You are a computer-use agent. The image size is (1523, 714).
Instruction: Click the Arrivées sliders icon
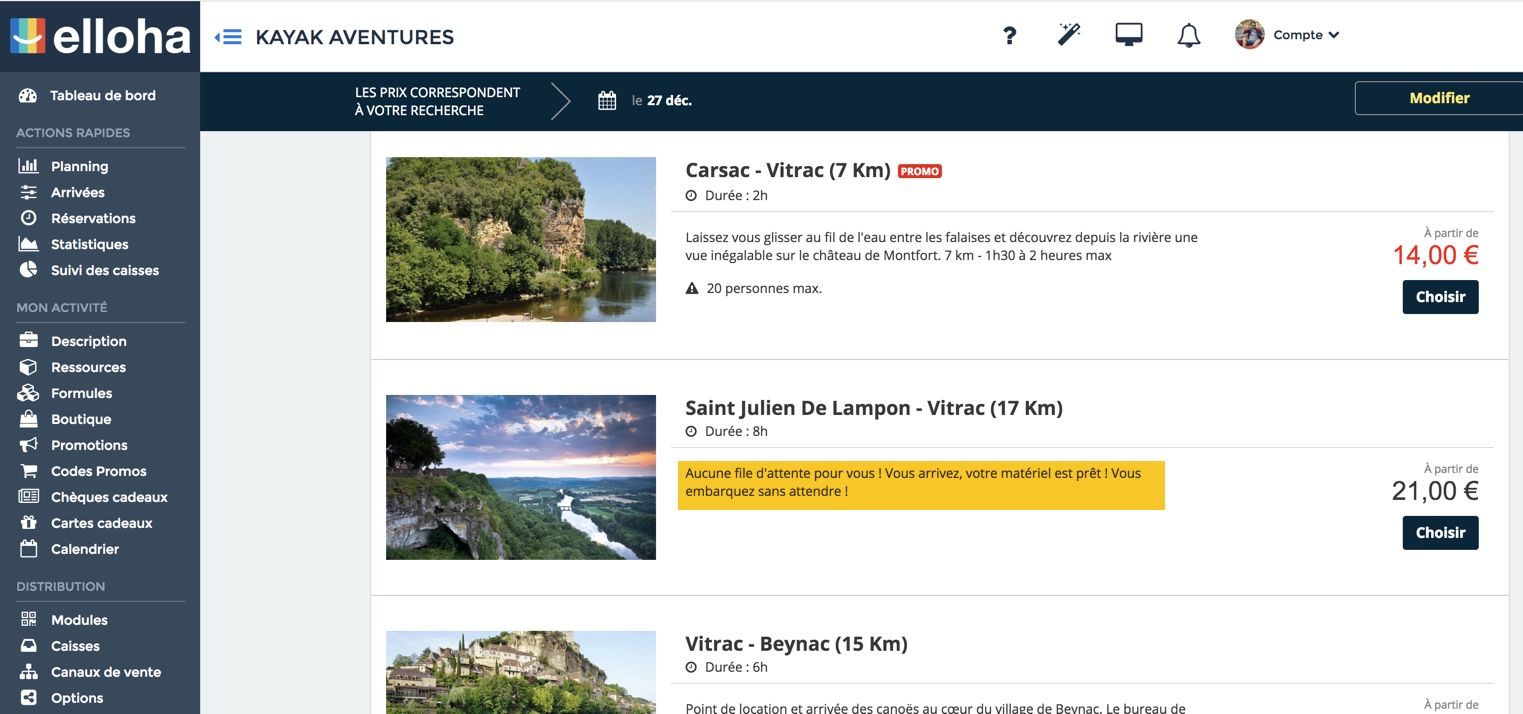point(28,192)
